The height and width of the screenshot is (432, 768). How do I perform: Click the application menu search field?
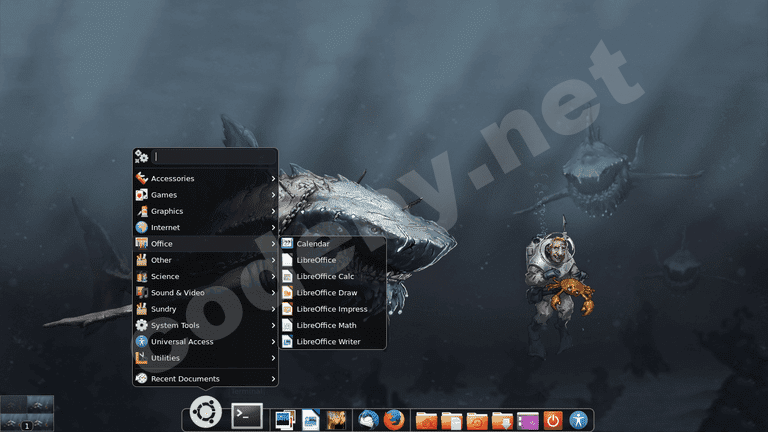(x=213, y=157)
